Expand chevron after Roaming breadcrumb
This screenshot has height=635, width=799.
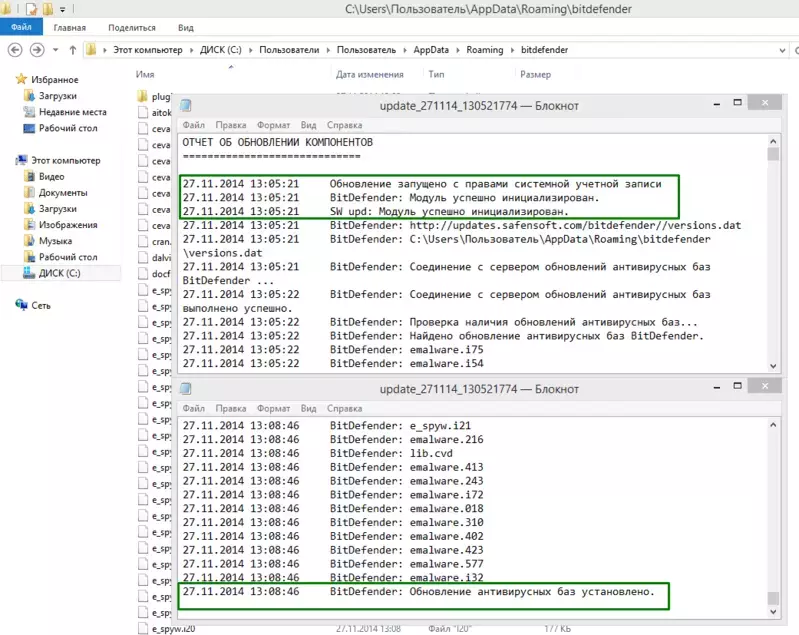[512, 50]
